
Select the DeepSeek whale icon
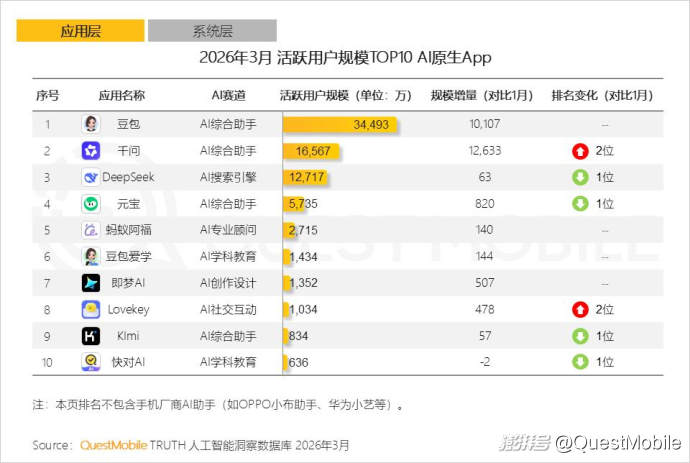tap(91, 177)
